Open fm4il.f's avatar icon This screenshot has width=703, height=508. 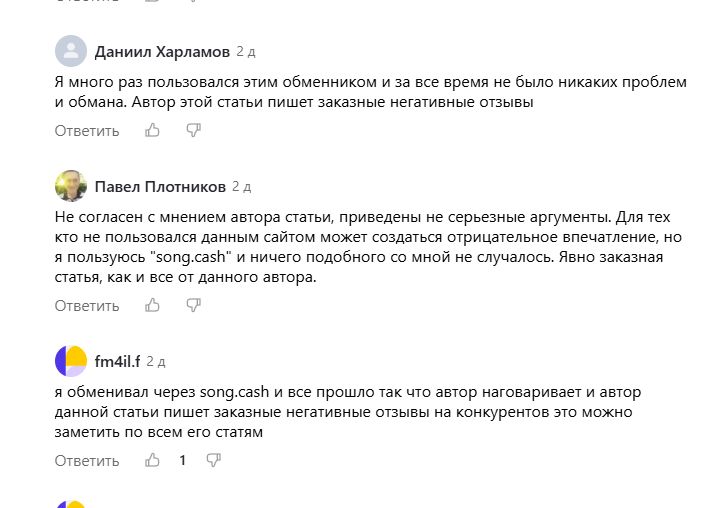(x=70, y=360)
